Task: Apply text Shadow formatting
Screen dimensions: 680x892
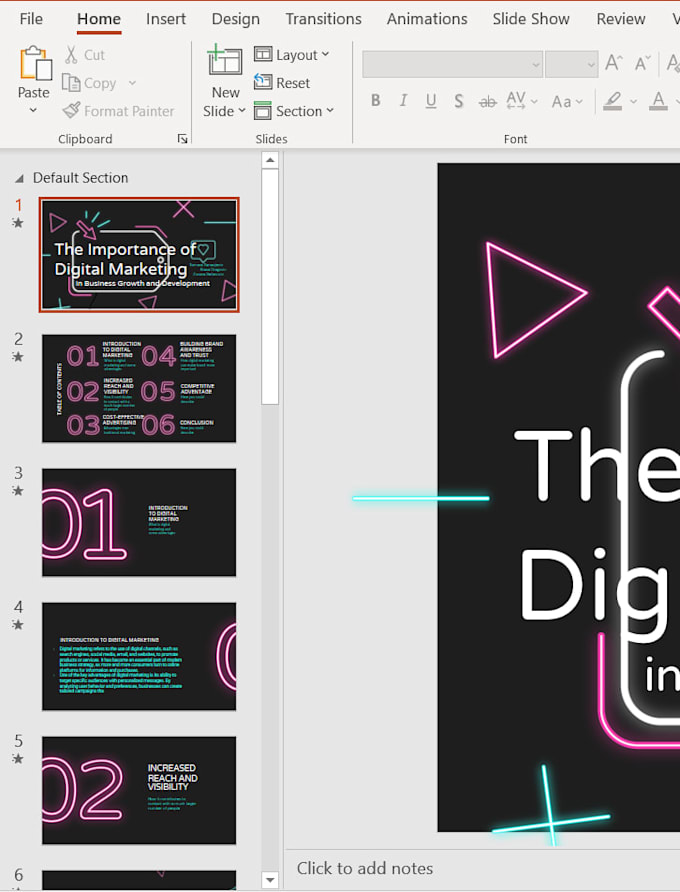Action: [x=458, y=101]
